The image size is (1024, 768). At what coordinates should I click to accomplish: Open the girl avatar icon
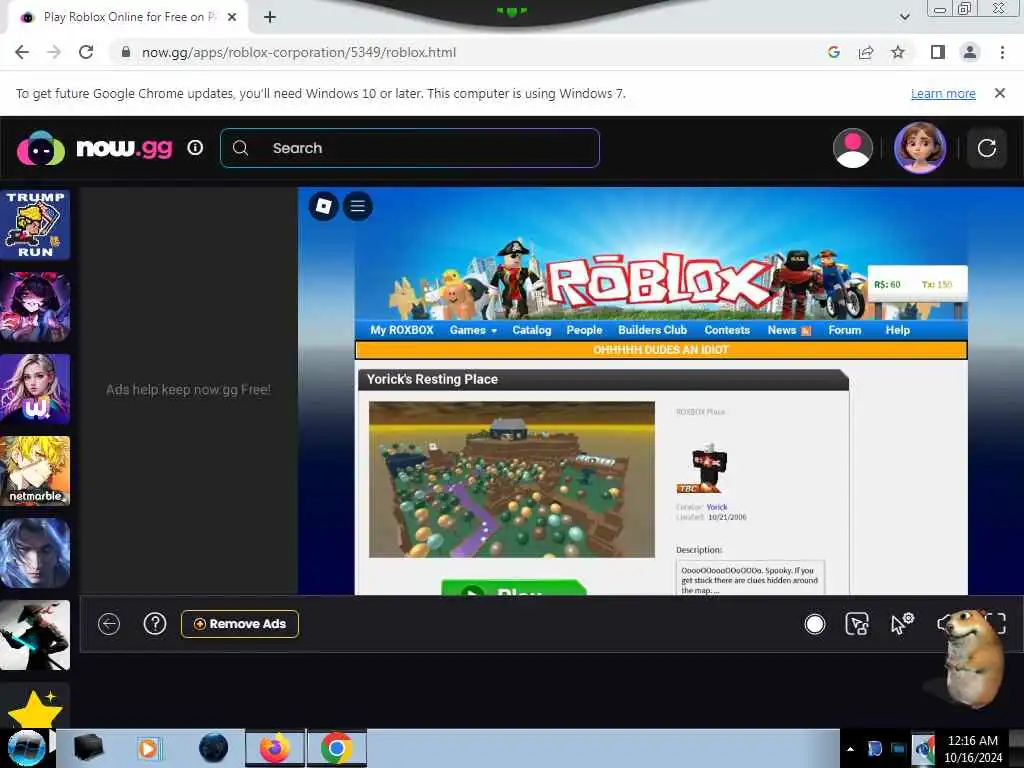(x=920, y=148)
